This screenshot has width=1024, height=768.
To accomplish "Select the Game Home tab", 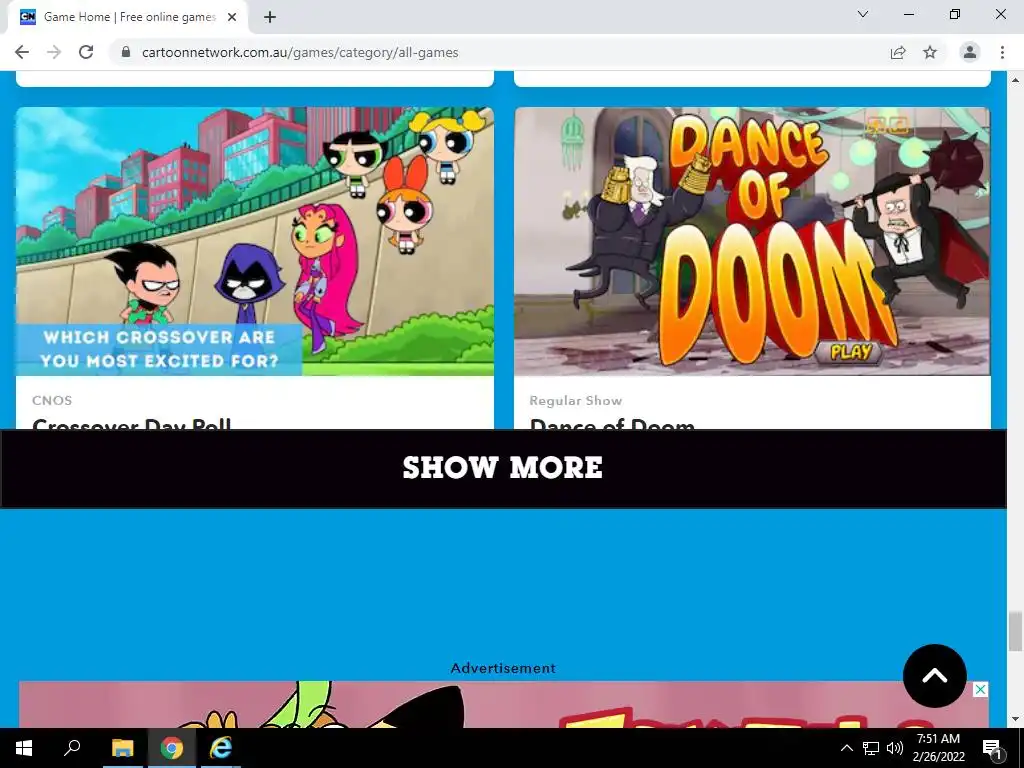I will coord(128,17).
